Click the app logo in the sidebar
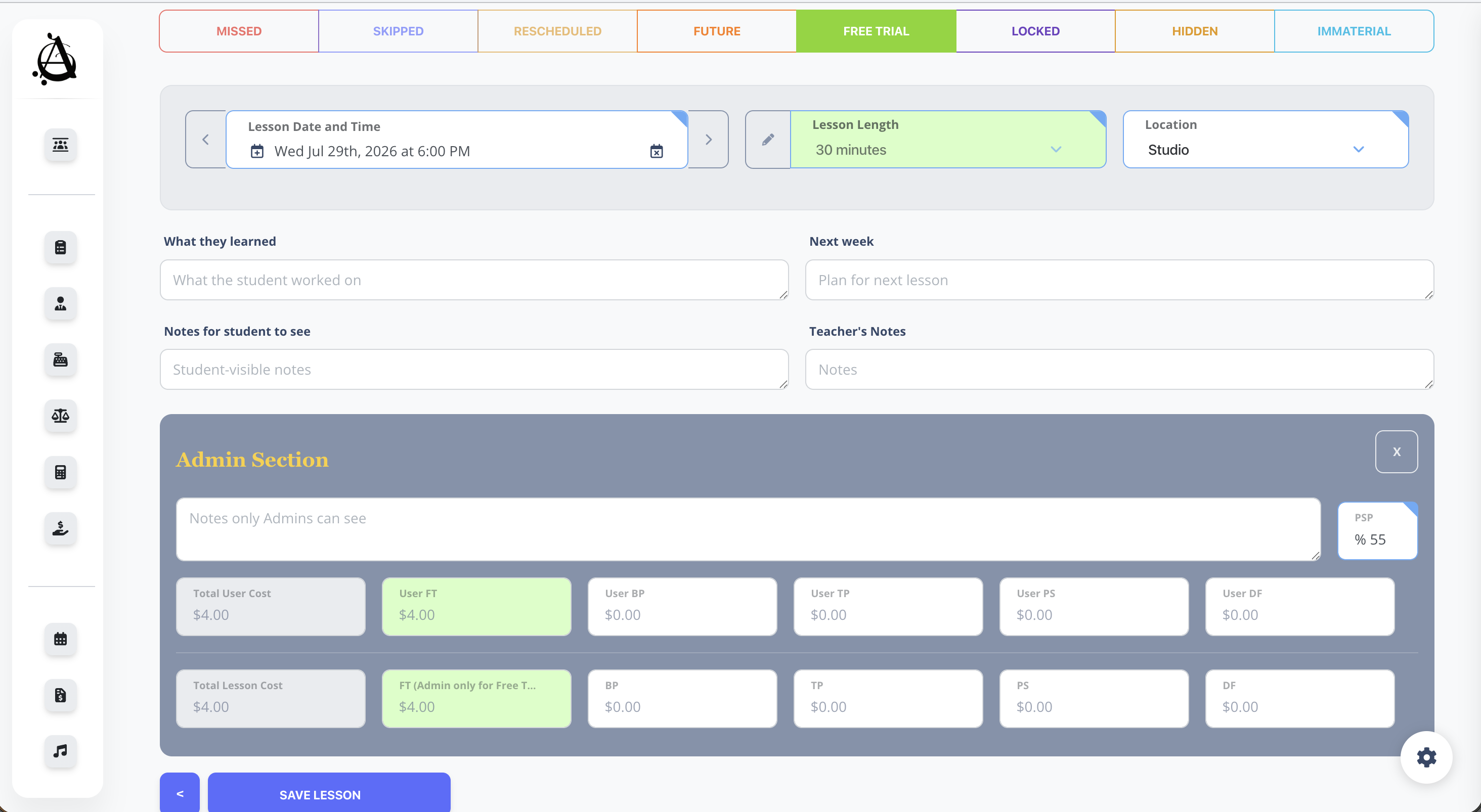Screen dimensions: 1481x812 (56, 59)
